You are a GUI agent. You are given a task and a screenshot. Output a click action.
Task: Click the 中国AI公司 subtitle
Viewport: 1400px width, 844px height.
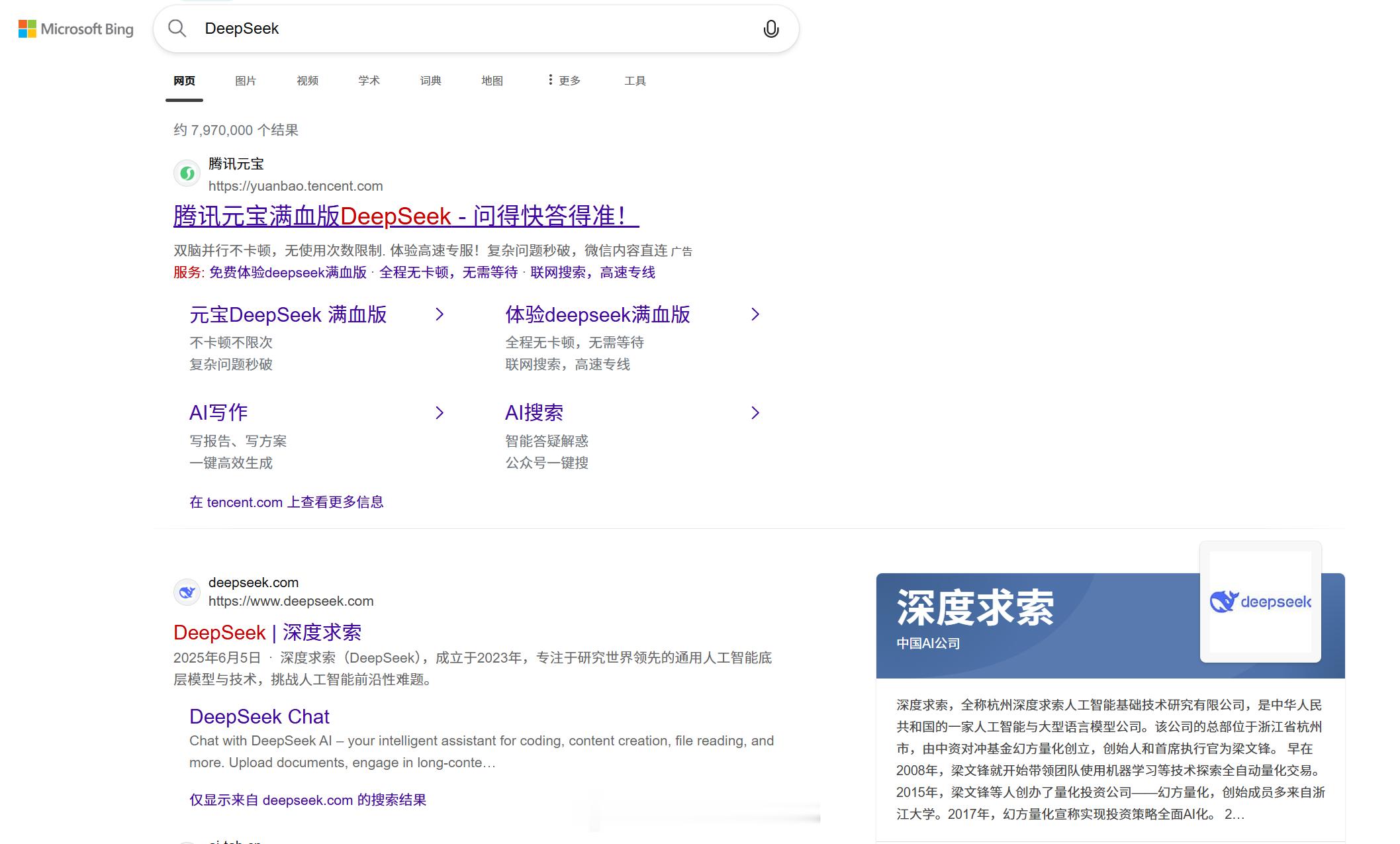pyautogui.click(x=928, y=643)
